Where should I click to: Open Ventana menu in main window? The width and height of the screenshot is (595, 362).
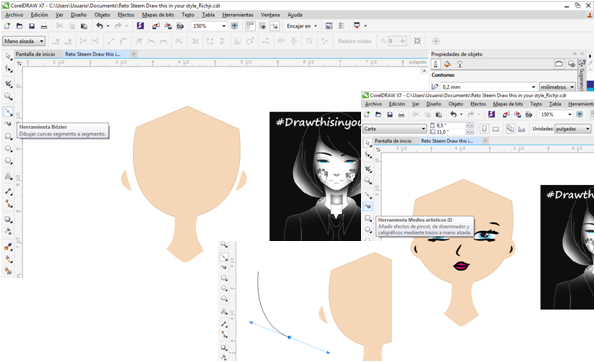click(x=270, y=15)
